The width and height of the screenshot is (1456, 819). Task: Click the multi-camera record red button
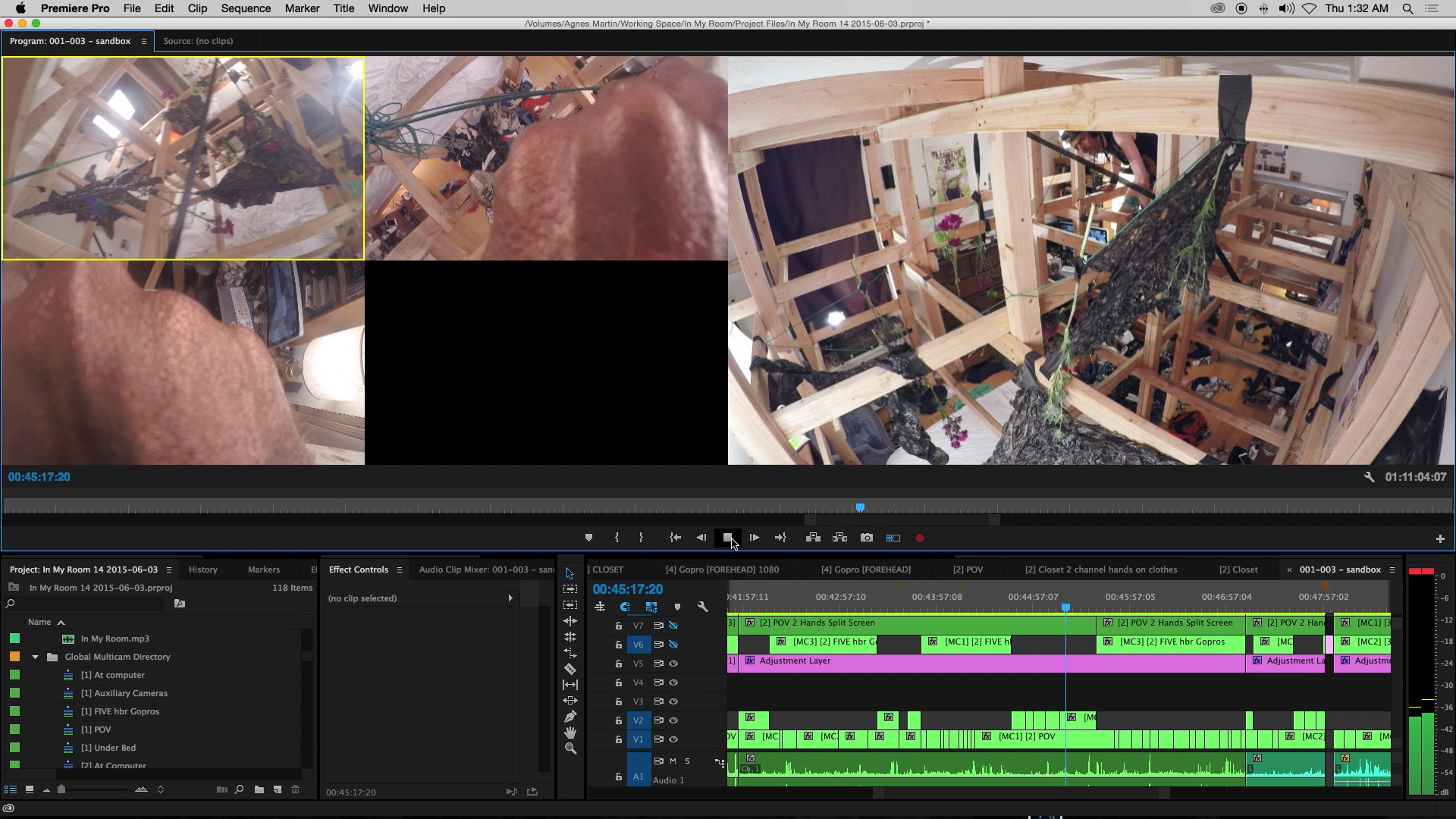coord(920,538)
